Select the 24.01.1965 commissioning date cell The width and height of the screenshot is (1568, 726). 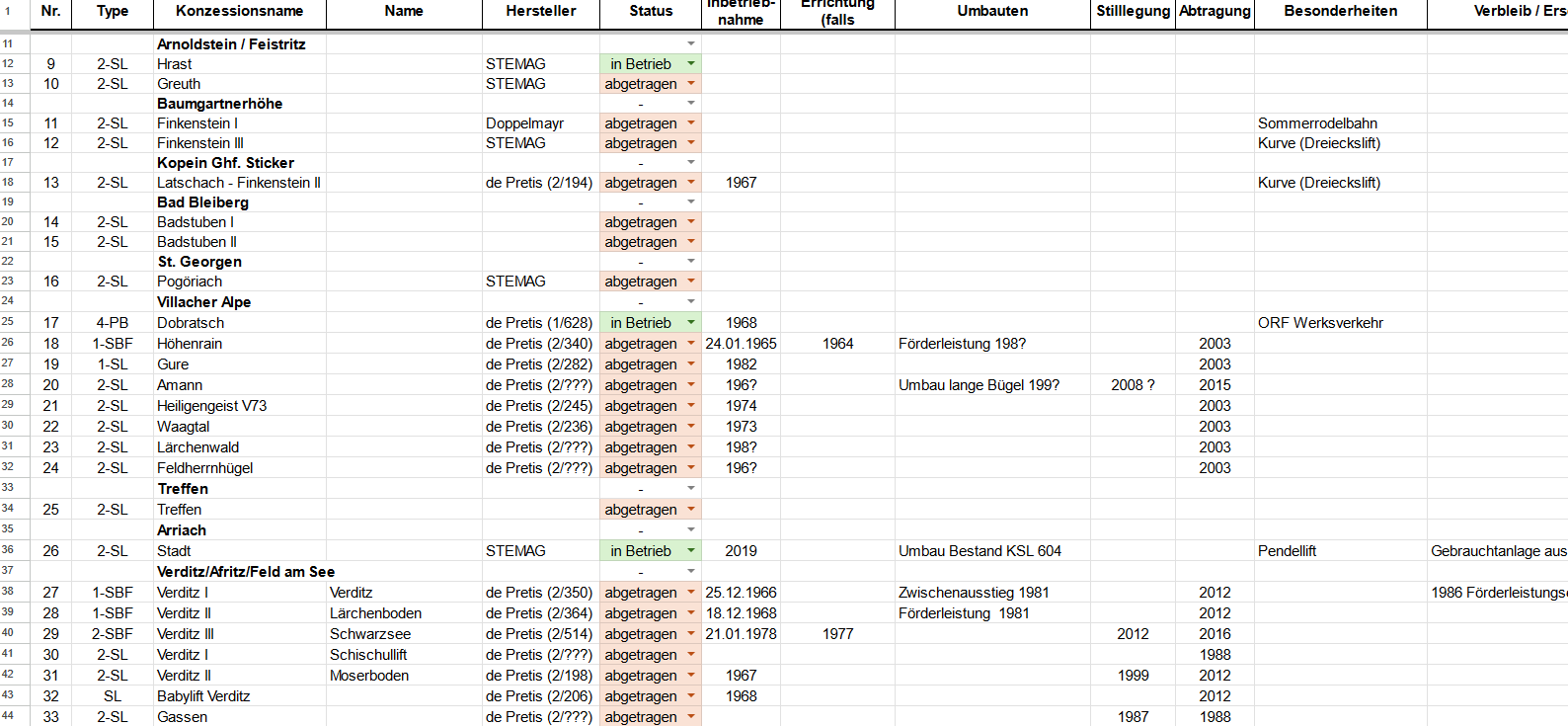741,344
